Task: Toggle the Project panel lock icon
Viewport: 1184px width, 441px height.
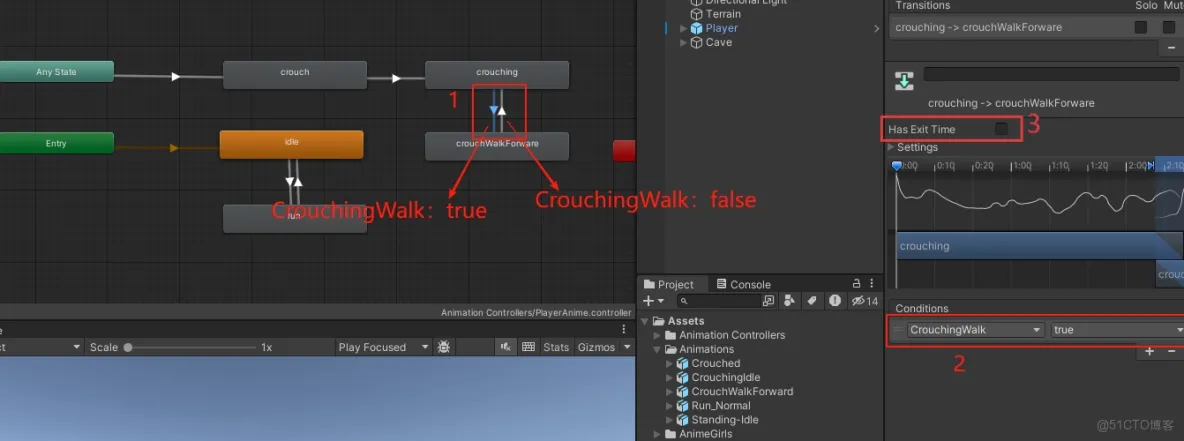Action: point(856,283)
